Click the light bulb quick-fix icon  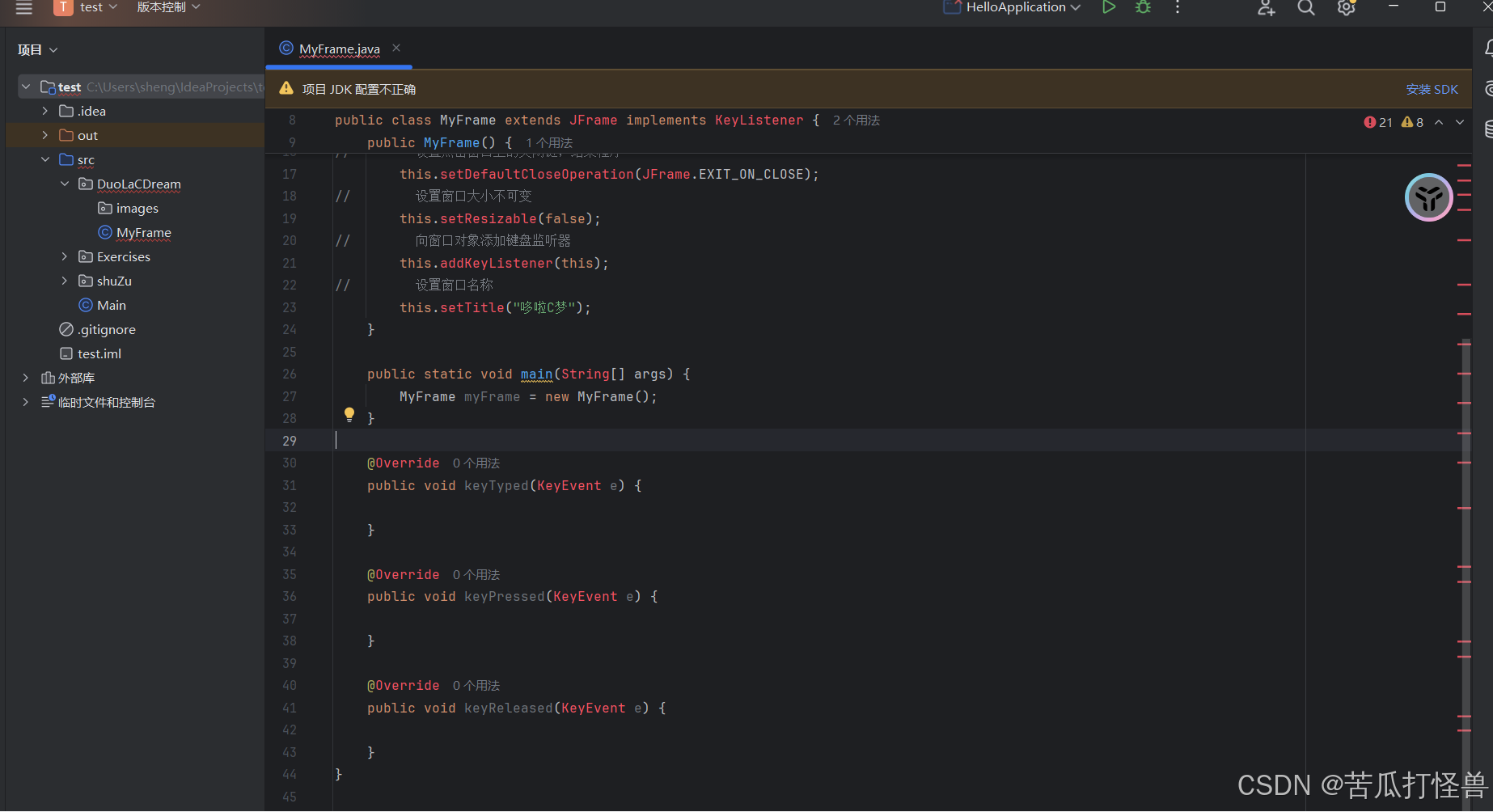point(349,415)
